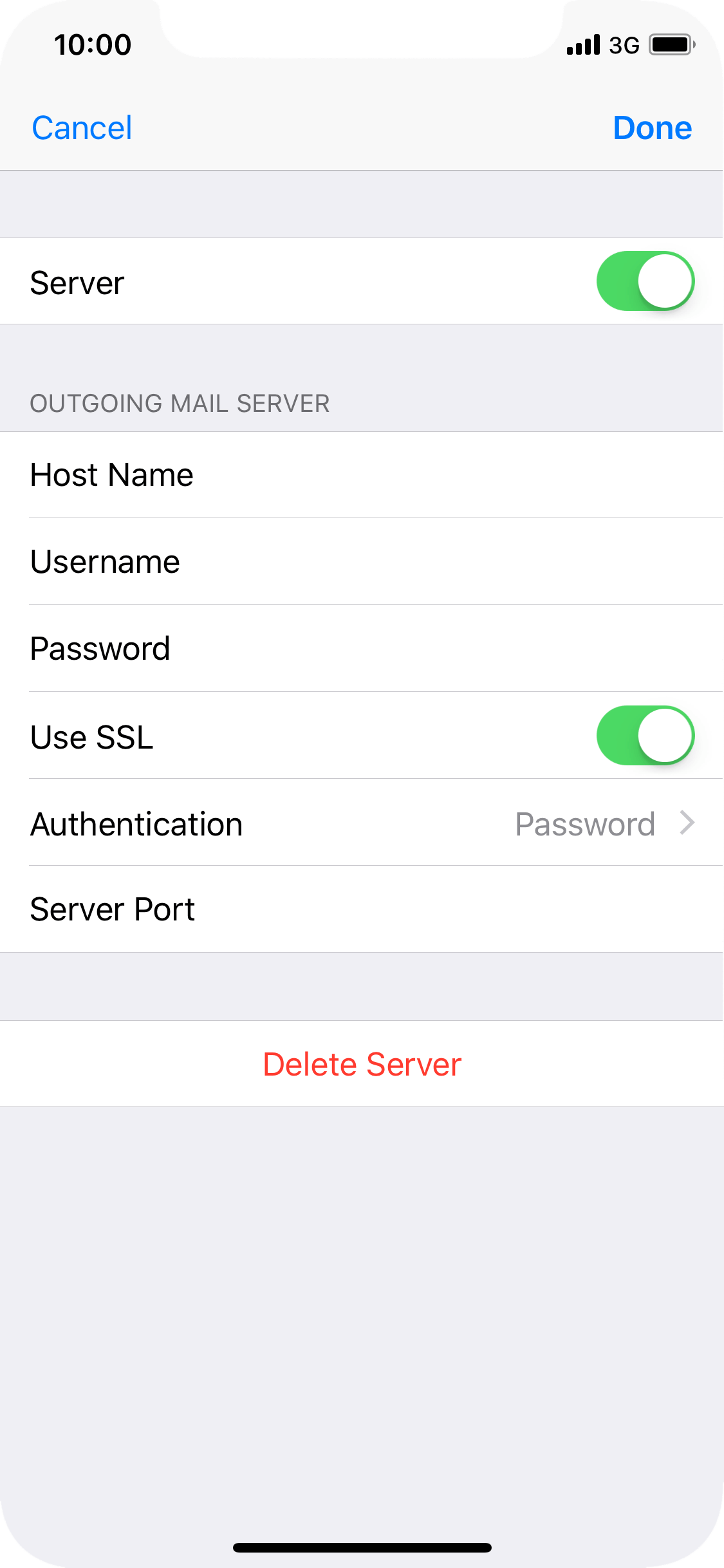Screen dimensions: 724x1568
Task: Tap the battery icon in status bar
Action: click(672, 45)
